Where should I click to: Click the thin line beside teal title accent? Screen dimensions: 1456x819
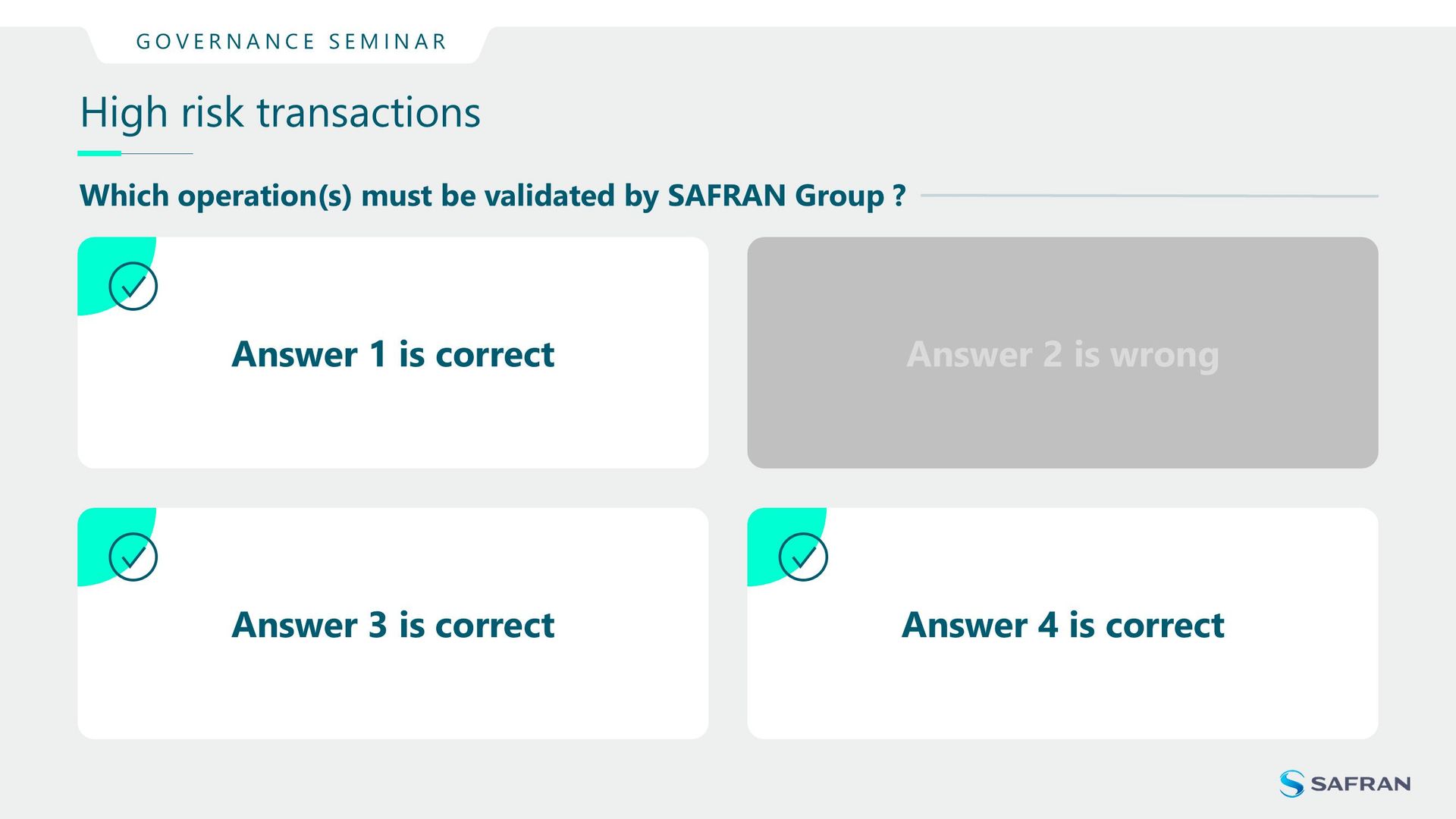click(x=157, y=153)
